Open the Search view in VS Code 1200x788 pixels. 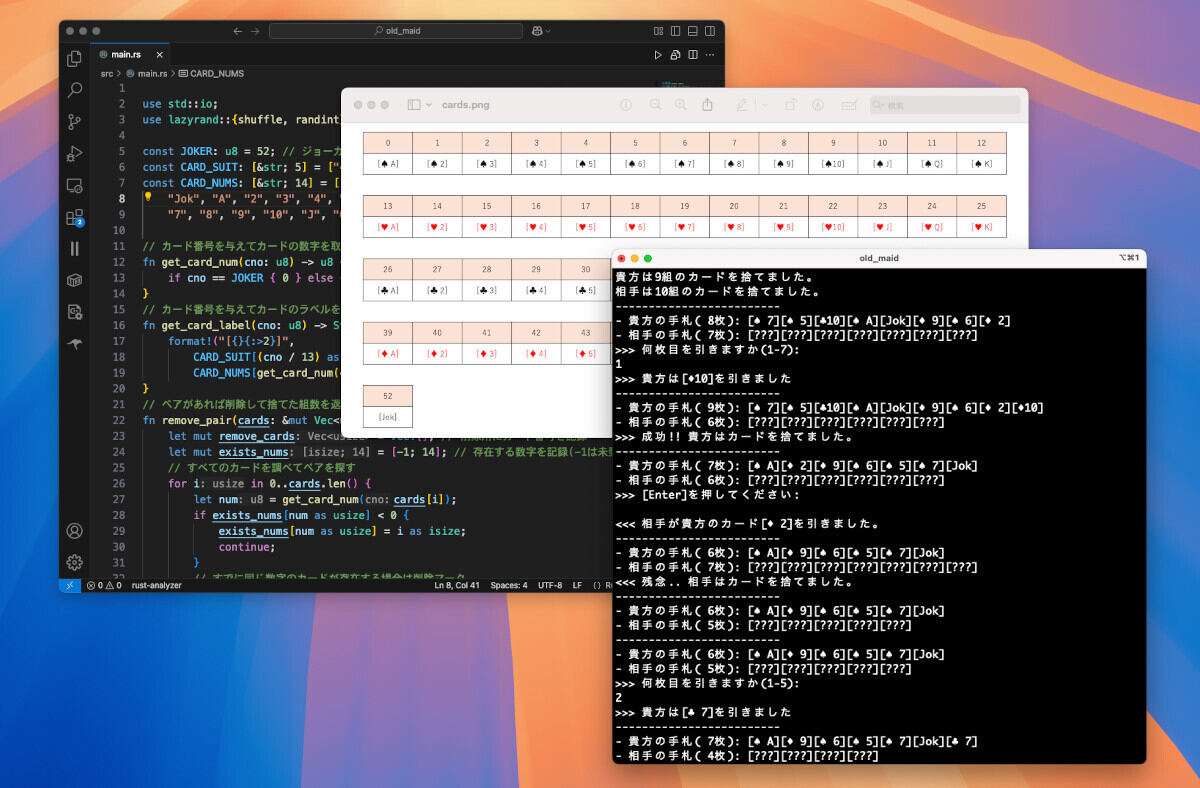[x=75, y=89]
